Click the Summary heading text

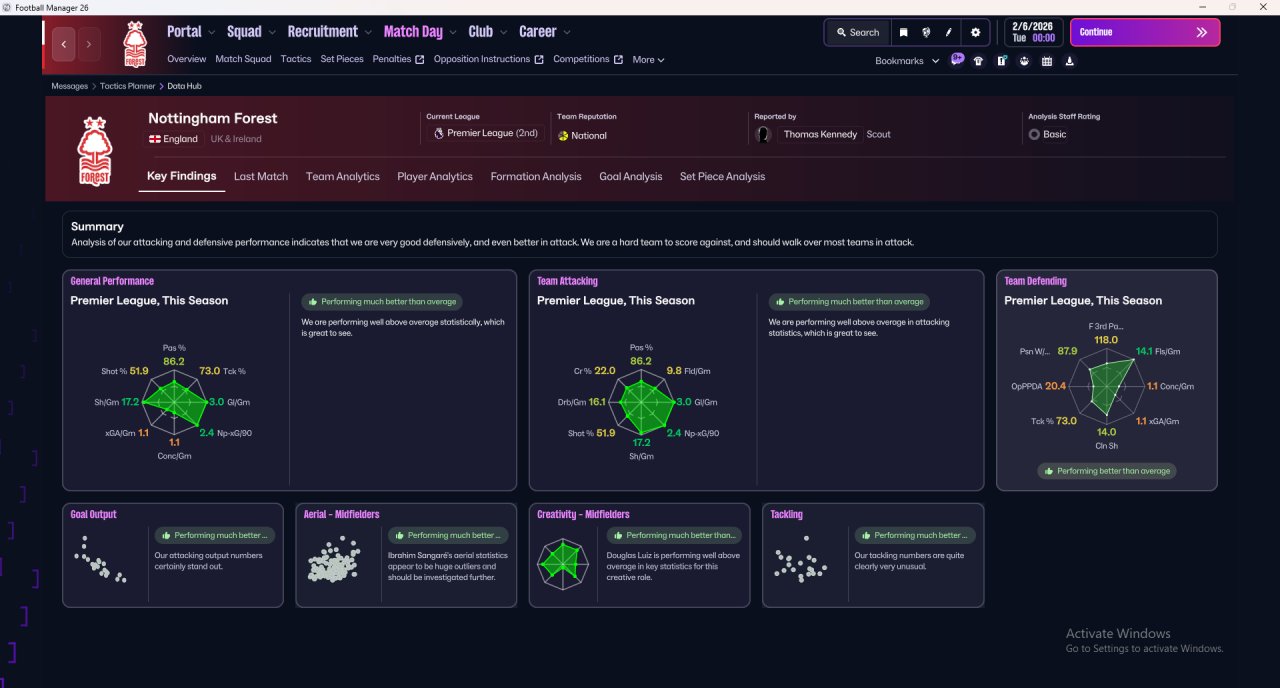[97, 227]
